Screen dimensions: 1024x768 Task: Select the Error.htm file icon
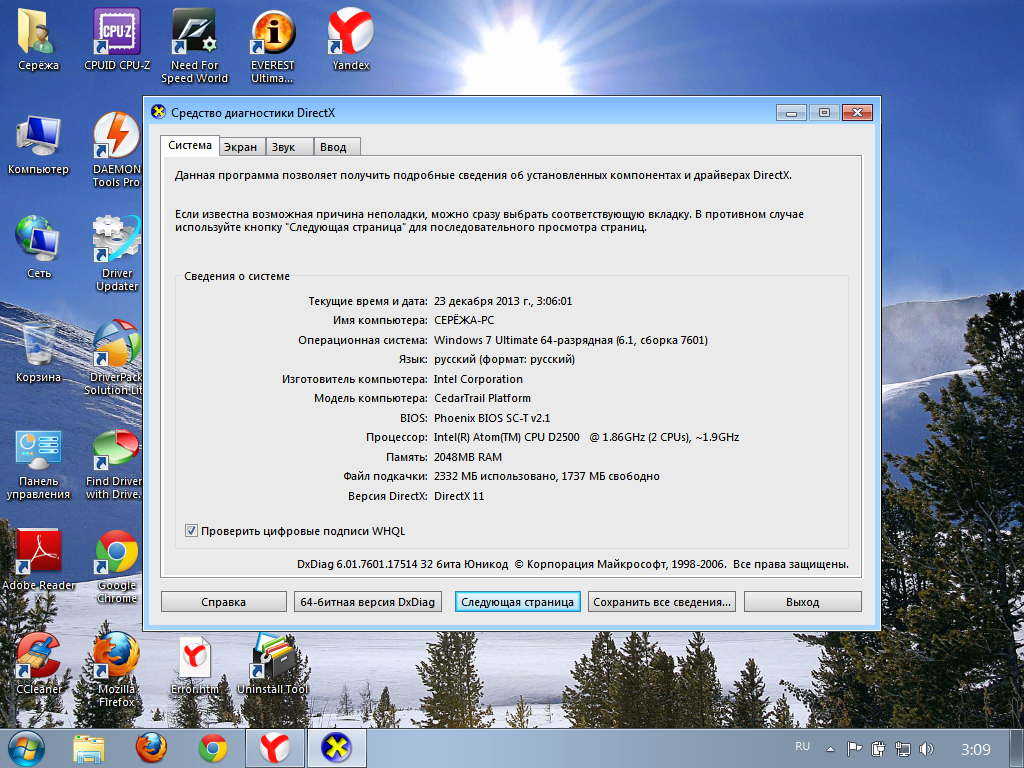[195, 665]
